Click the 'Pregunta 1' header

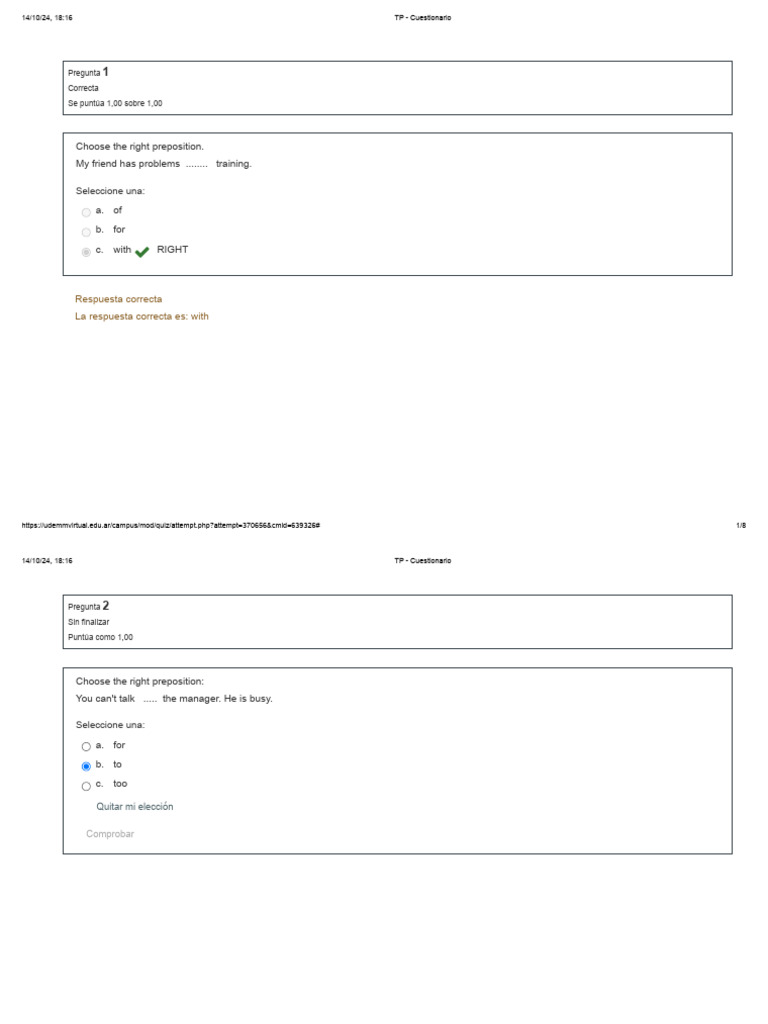(89, 72)
